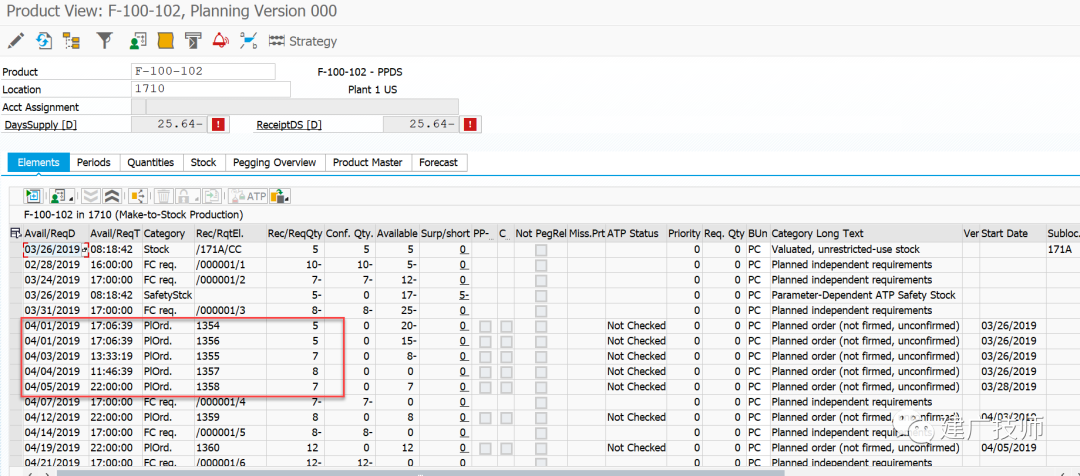The width and height of the screenshot is (1080, 476).
Task: Toggle PP-firmed checkbox for planned order 1354
Action: [486, 326]
